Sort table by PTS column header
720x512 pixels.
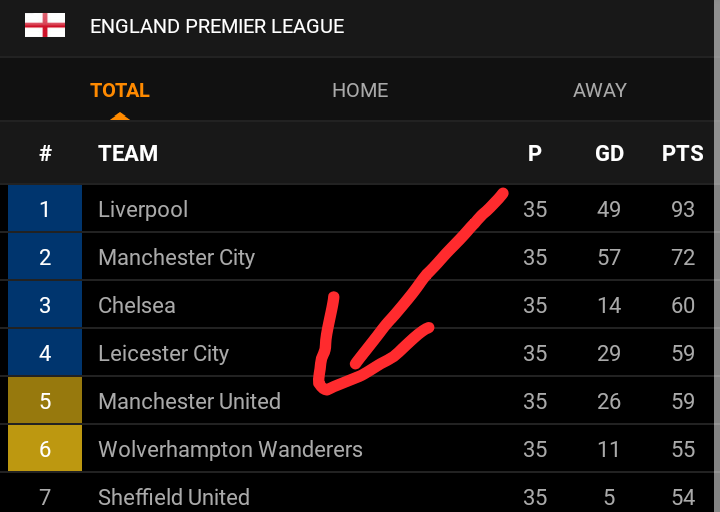683,154
